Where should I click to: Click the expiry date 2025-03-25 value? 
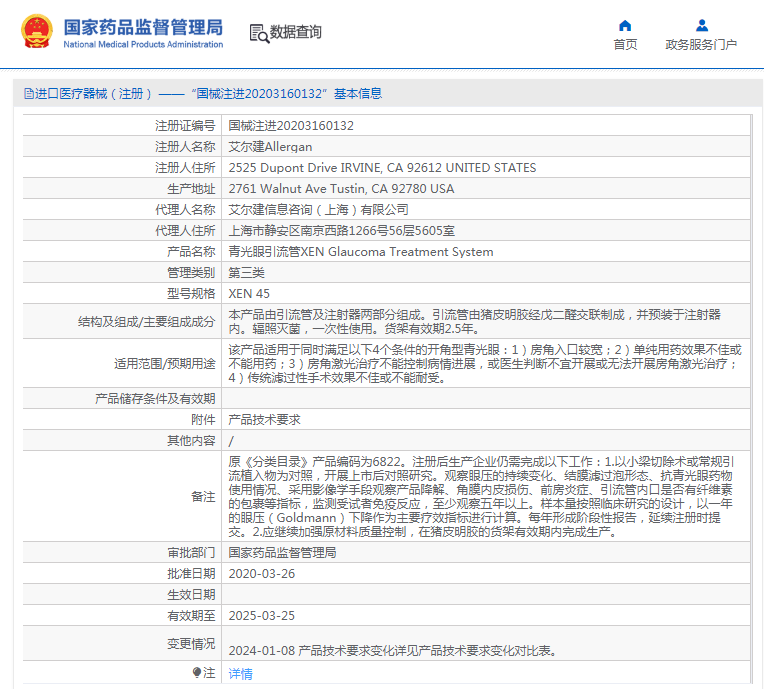[x=262, y=615]
